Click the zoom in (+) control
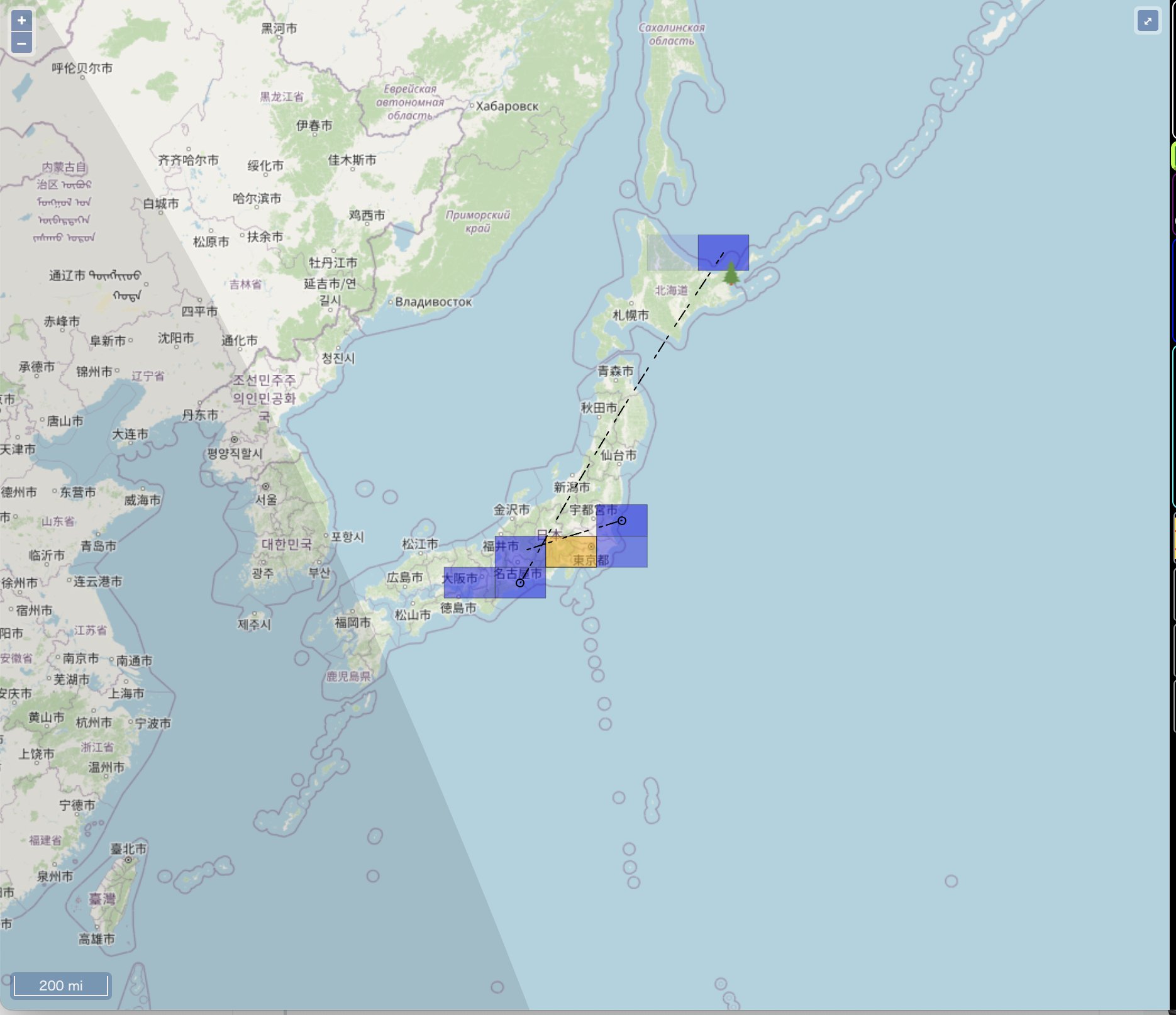This screenshot has height=1015, width=1176. pos(21,21)
